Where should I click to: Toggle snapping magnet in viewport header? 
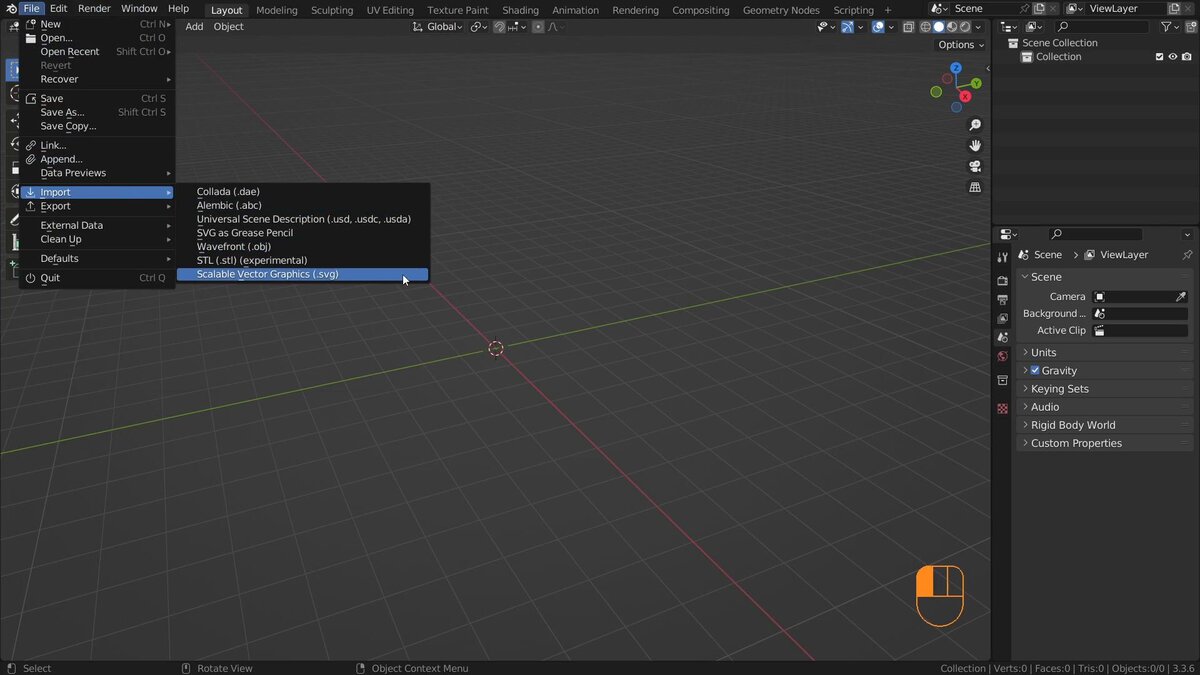point(499,27)
